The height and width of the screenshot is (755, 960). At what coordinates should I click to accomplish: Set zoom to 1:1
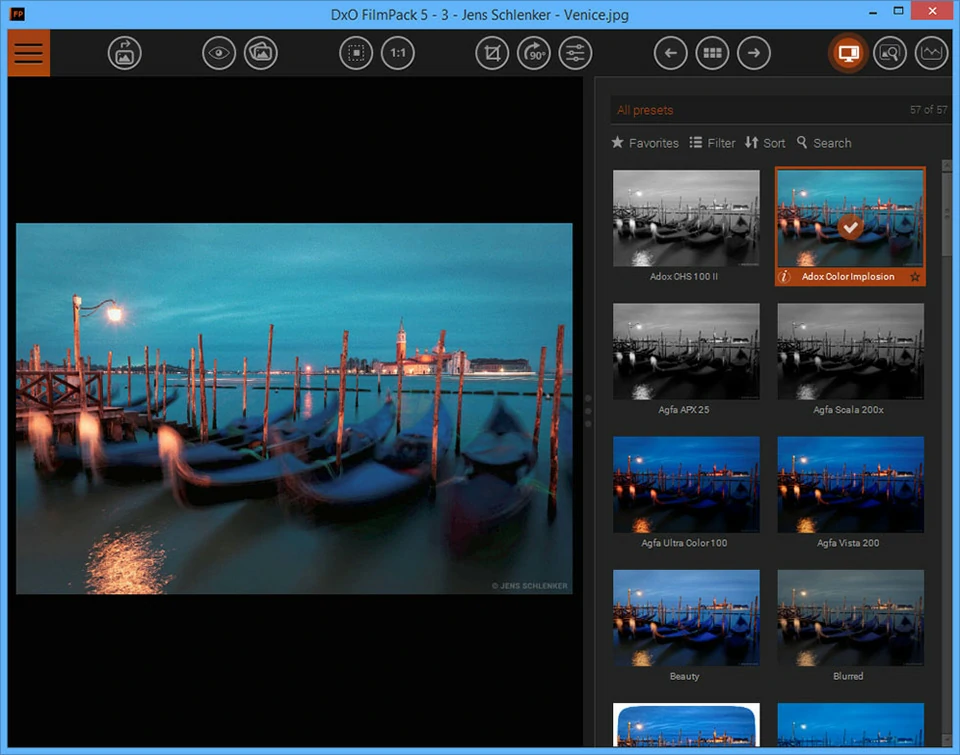(398, 53)
